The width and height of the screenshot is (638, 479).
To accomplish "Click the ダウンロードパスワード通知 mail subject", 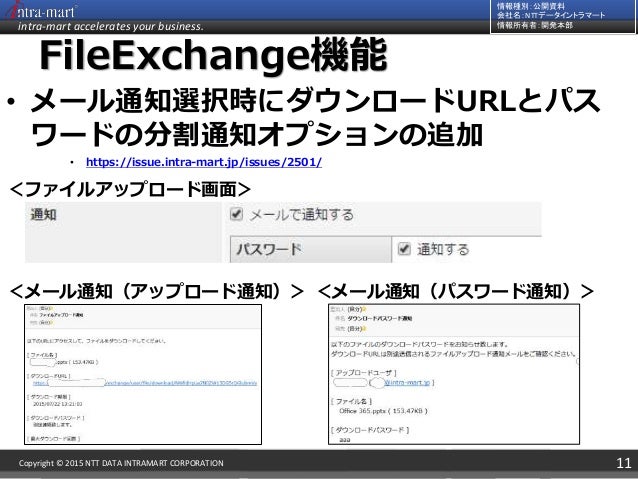I will click(379, 318).
